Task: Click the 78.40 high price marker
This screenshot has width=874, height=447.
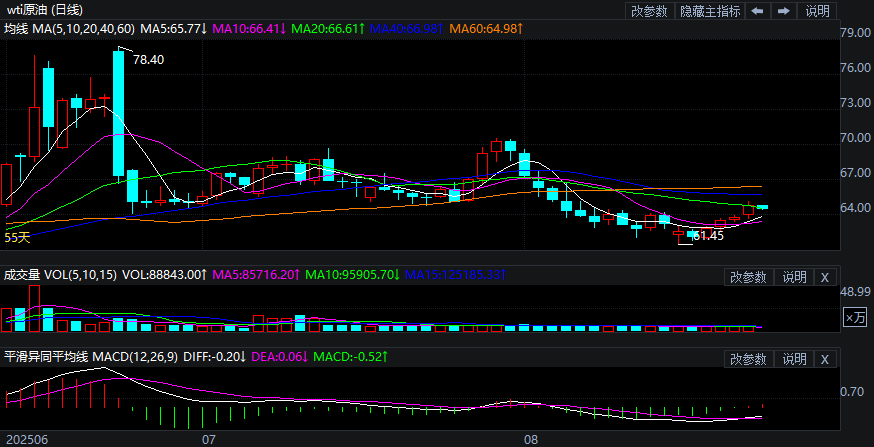Action: point(148,60)
